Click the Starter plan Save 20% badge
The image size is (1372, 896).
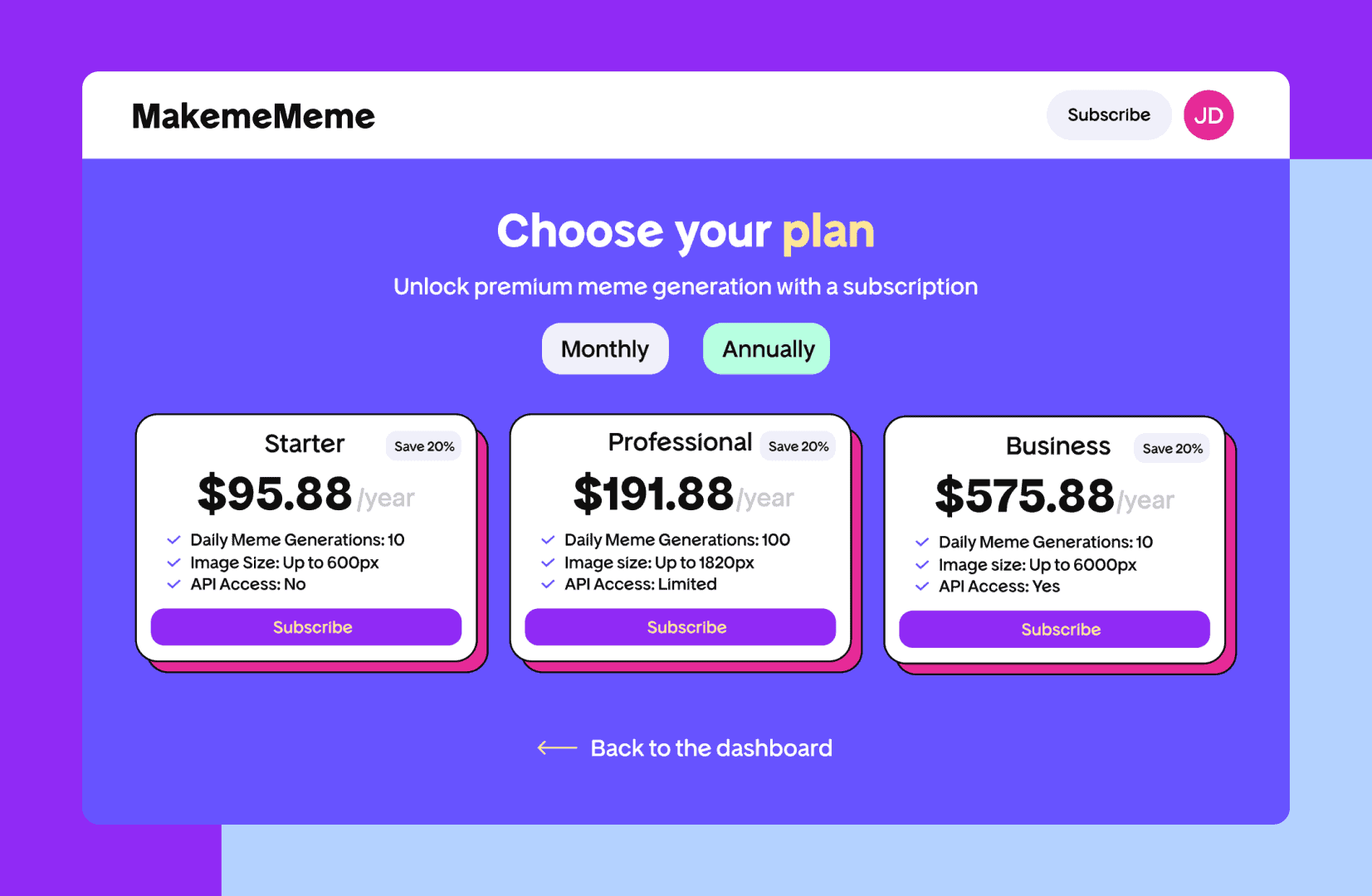click(x=424, y=446)
